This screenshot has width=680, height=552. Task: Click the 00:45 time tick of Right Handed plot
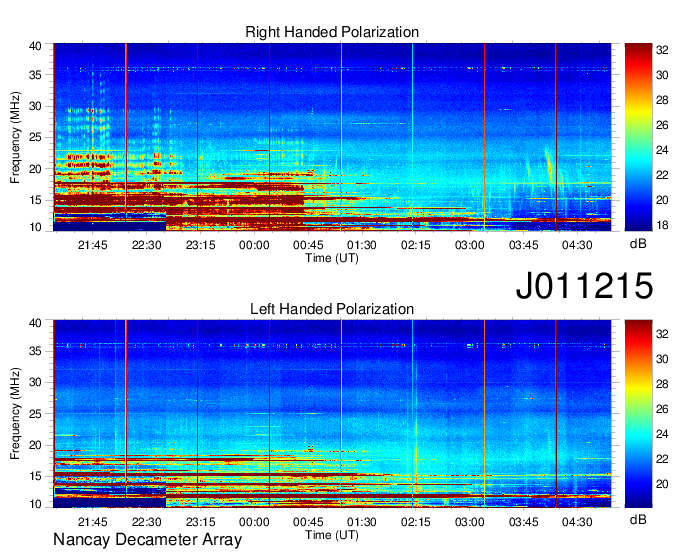click(x=308, y=245)
